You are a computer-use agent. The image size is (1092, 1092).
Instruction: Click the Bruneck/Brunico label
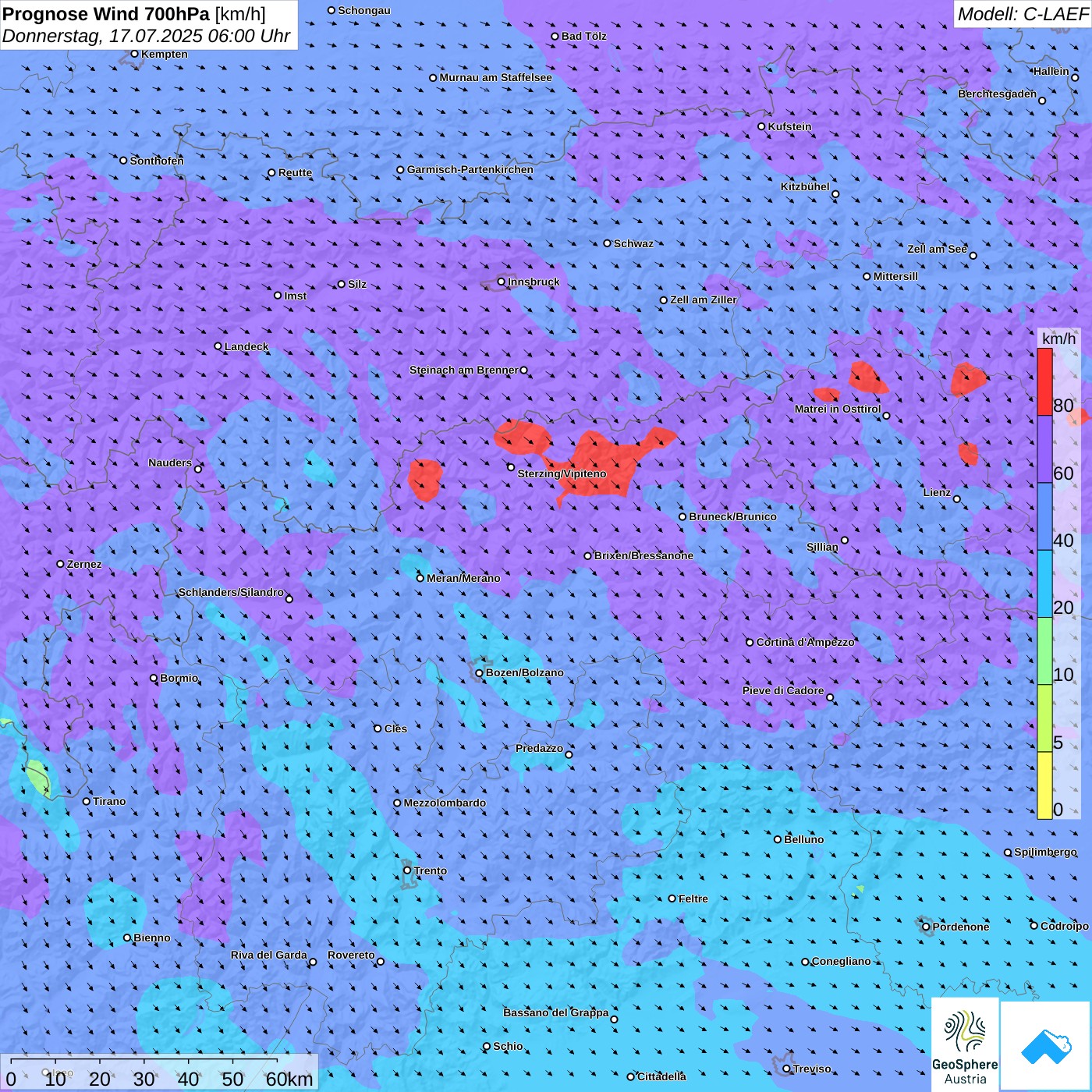tap(732, 516)
